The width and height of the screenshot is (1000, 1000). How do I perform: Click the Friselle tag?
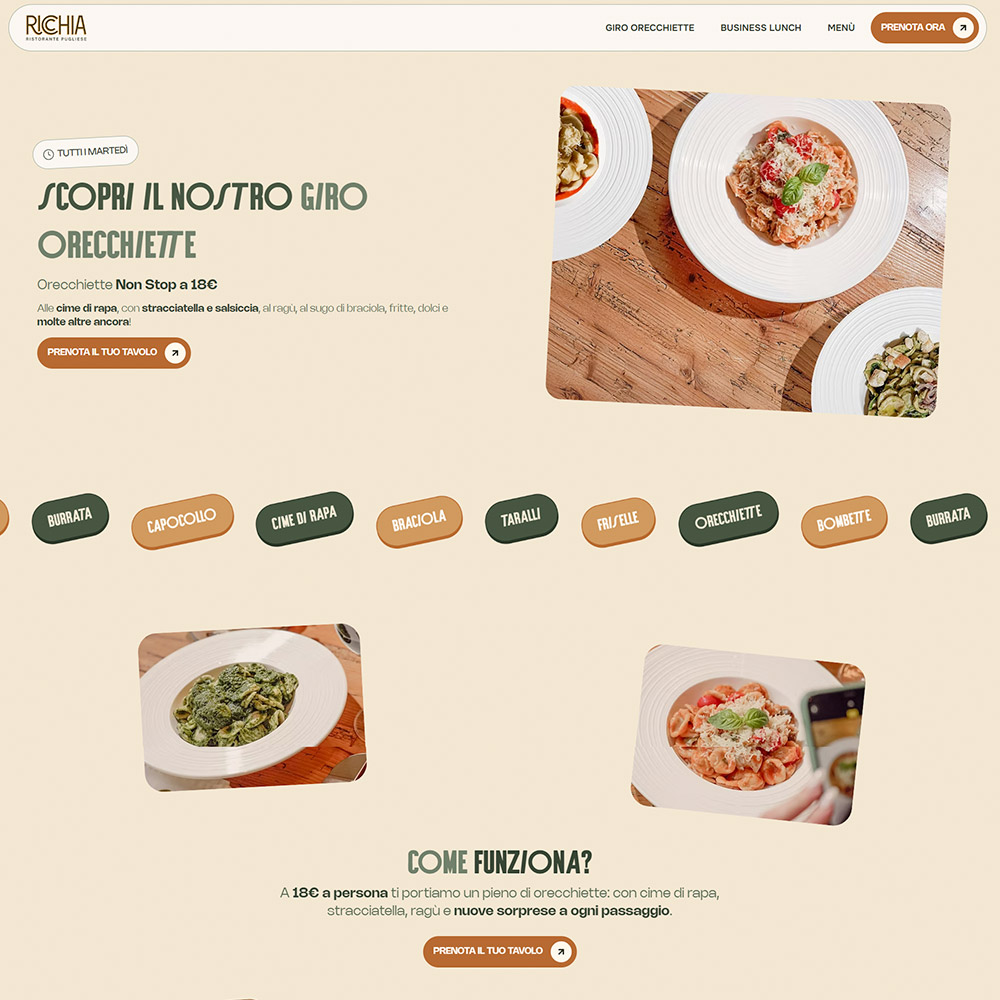point(618,522)
